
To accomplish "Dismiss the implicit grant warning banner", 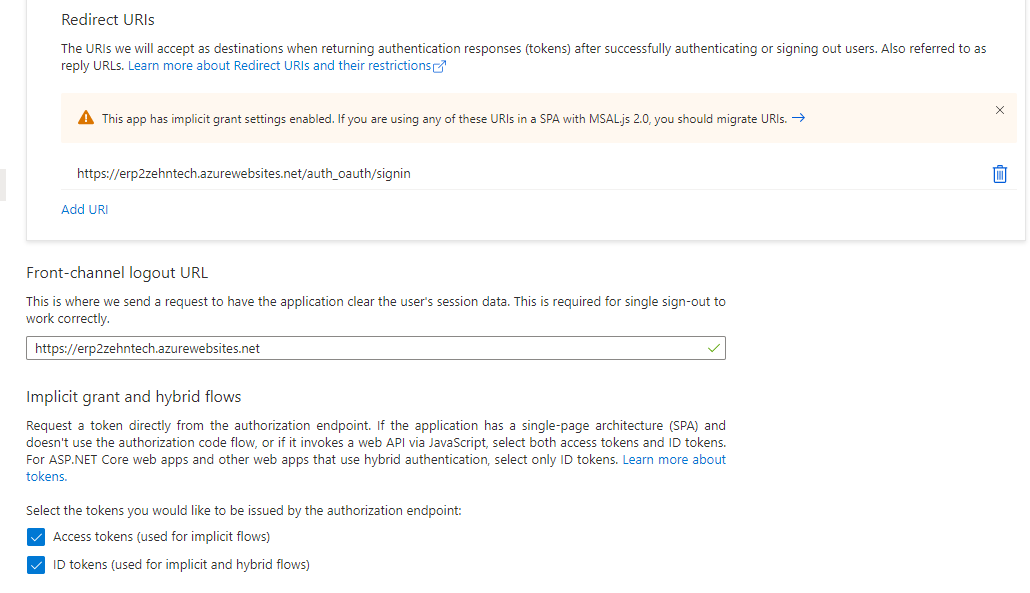I will [x=999, y=110].
